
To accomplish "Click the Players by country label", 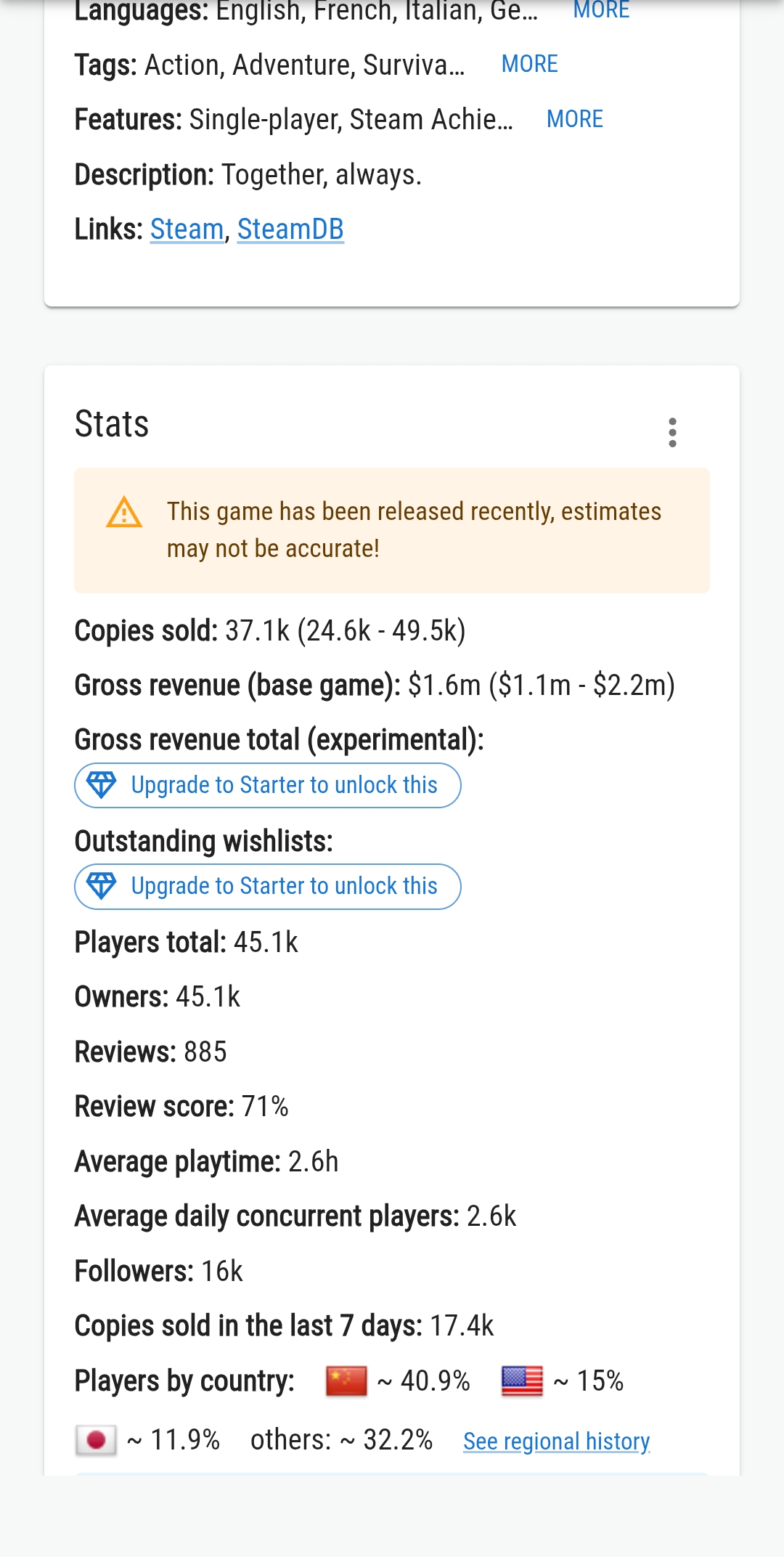I will click(184, 1381).
